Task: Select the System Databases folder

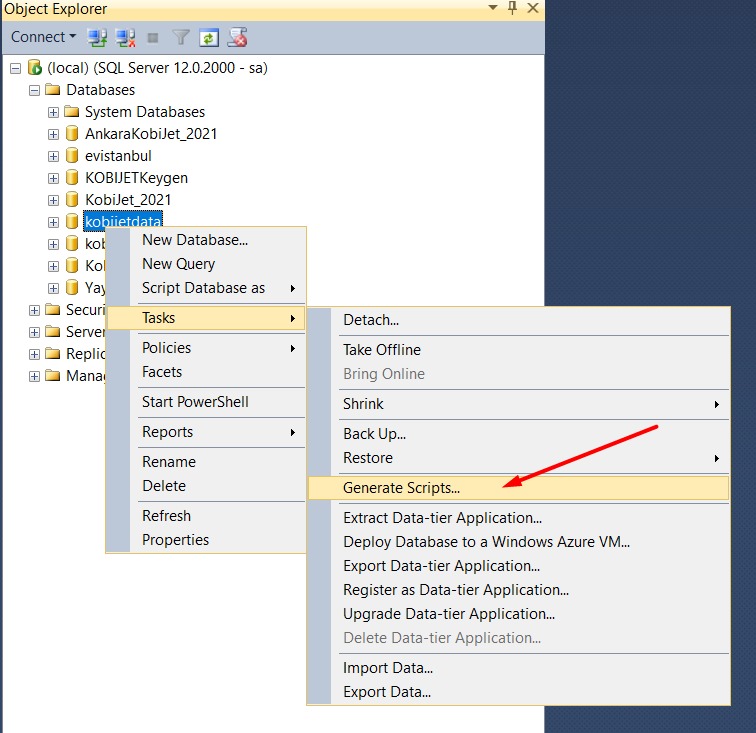Action: [145, 112]
